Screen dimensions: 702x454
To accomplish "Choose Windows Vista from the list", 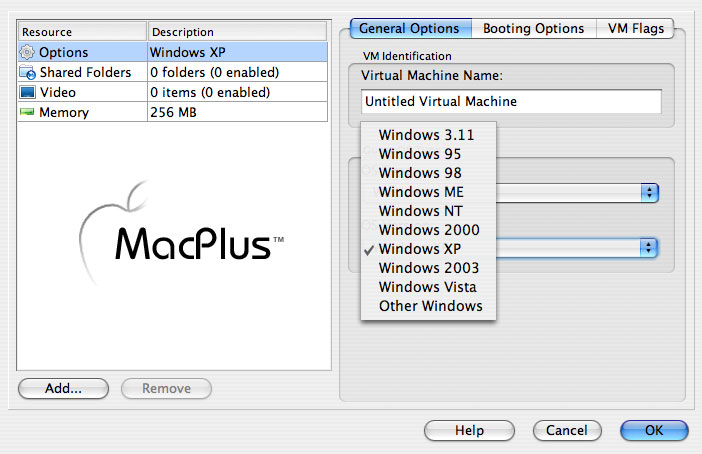I will point(428,287).
